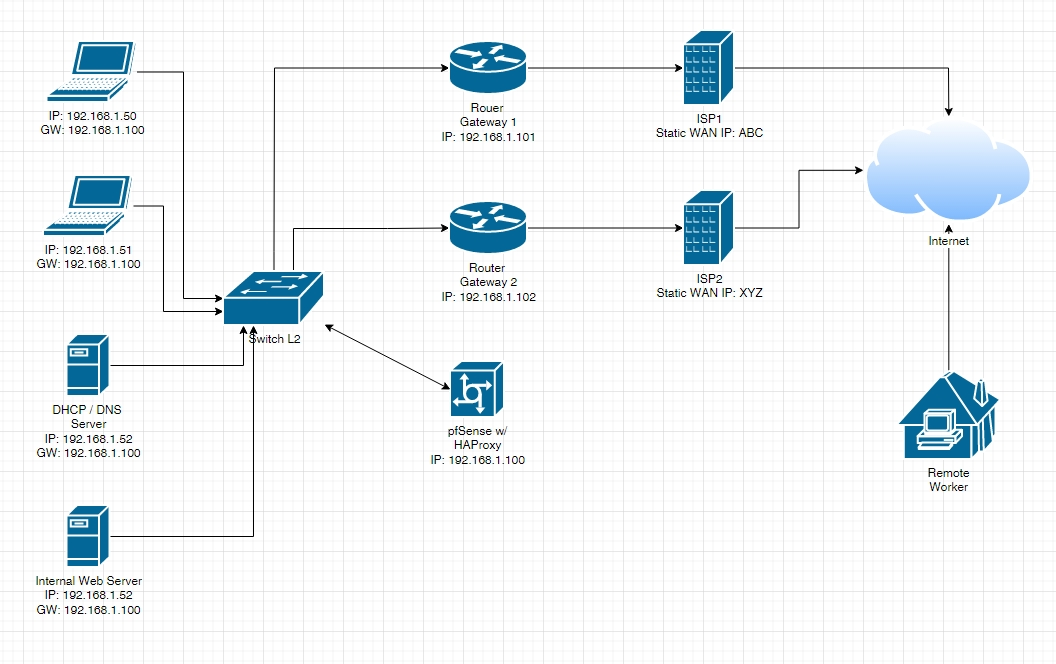Select the 'Internet' text under the cloud

948,241
